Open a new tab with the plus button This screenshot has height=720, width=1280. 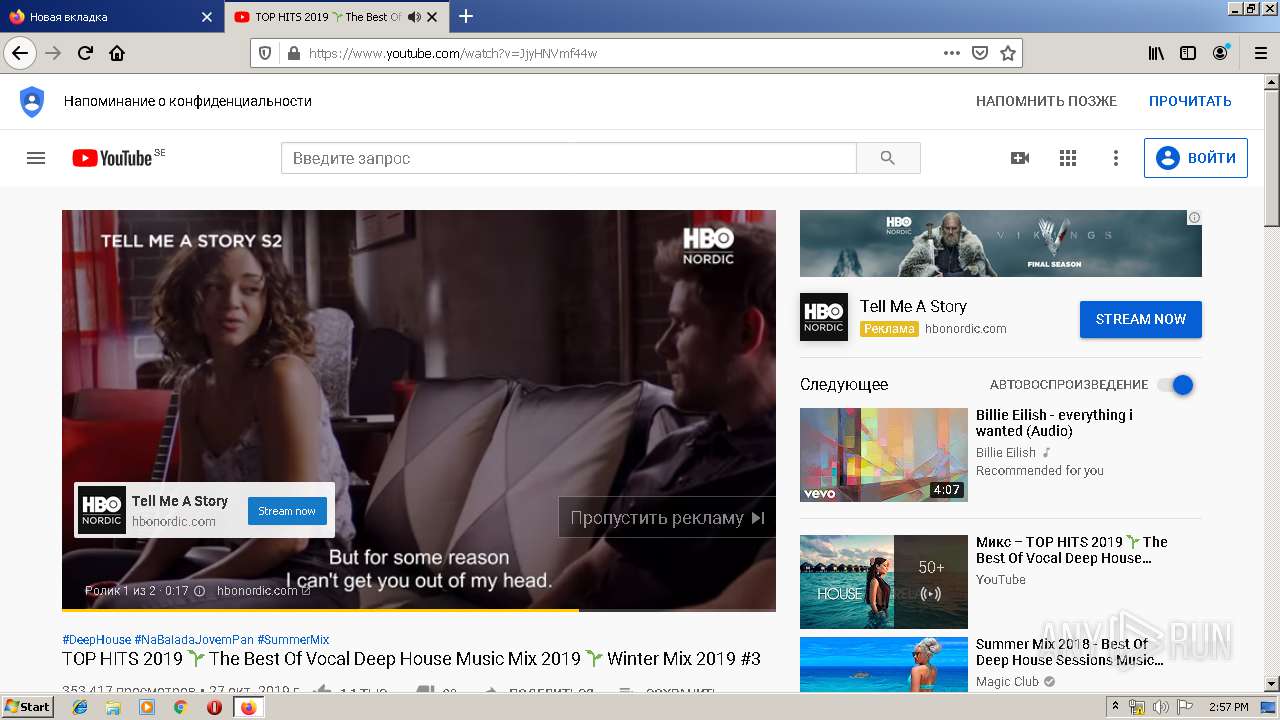tap(466, 16)
